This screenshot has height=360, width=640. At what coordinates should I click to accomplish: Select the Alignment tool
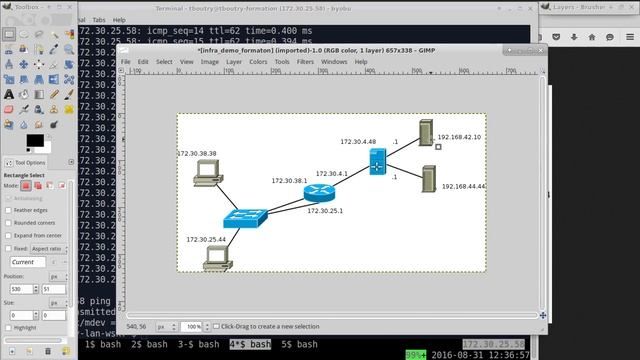pyautogui.click(x=39, y=64)
